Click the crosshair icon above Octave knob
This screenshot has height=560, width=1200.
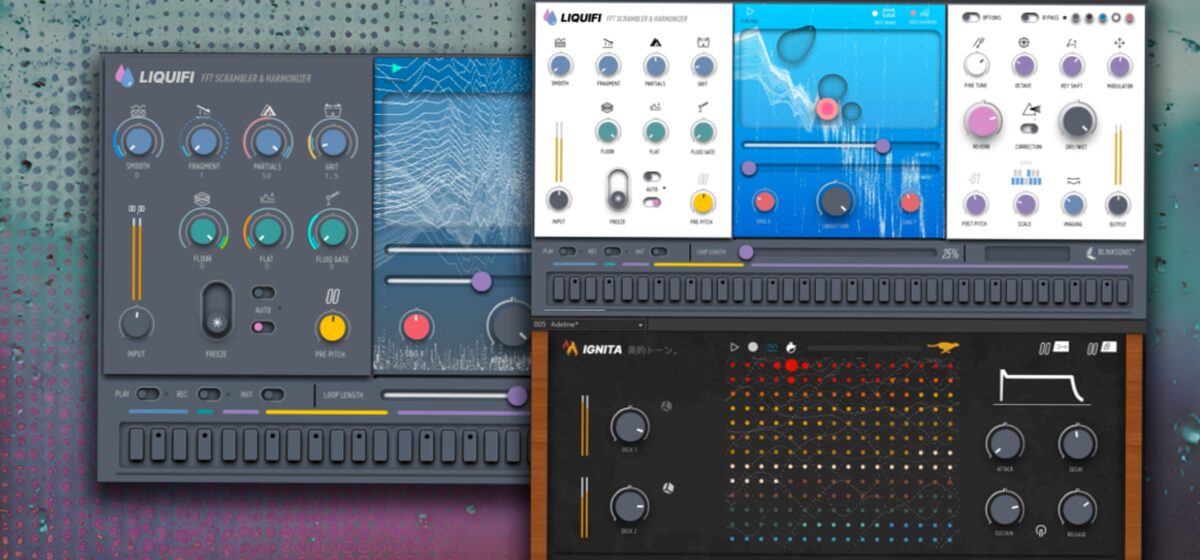[1023, 43]
